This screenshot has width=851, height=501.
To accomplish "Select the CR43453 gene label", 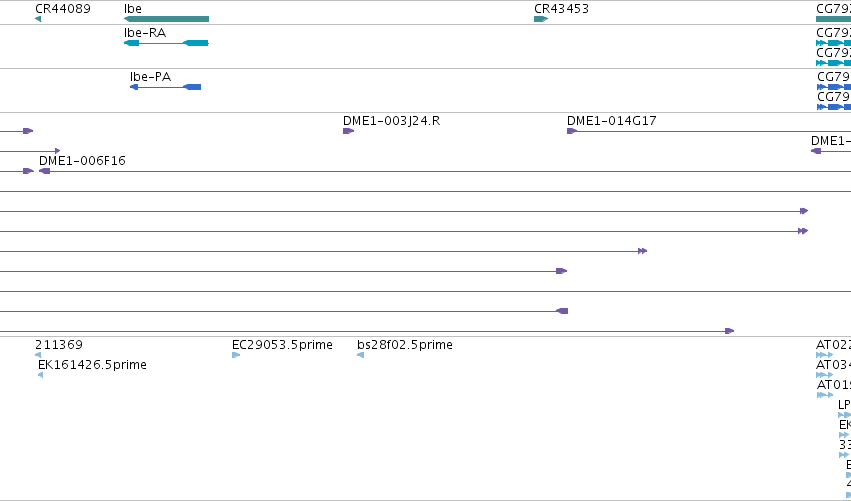I will pyautogui.click(x=561, y=9).
